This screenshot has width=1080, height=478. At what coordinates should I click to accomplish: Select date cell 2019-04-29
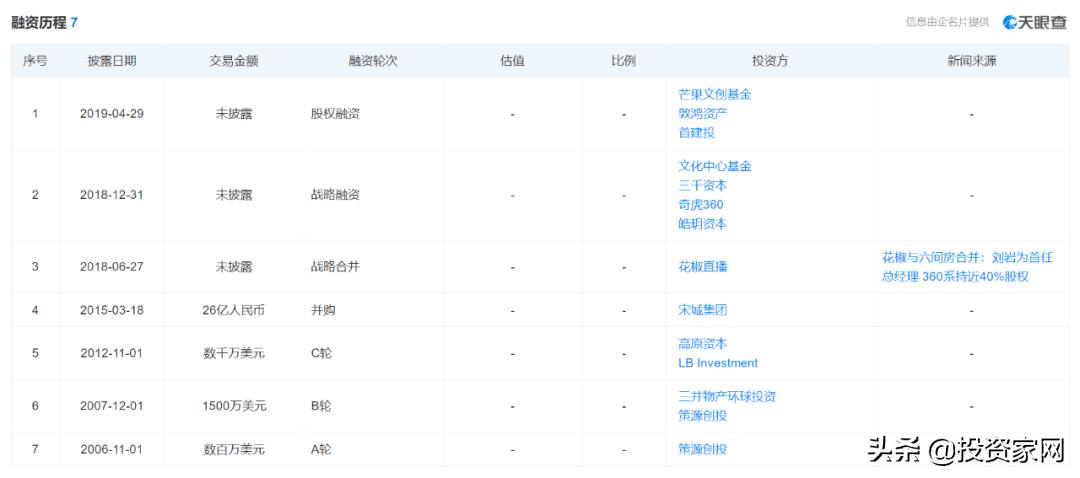[x=112, y=114]
